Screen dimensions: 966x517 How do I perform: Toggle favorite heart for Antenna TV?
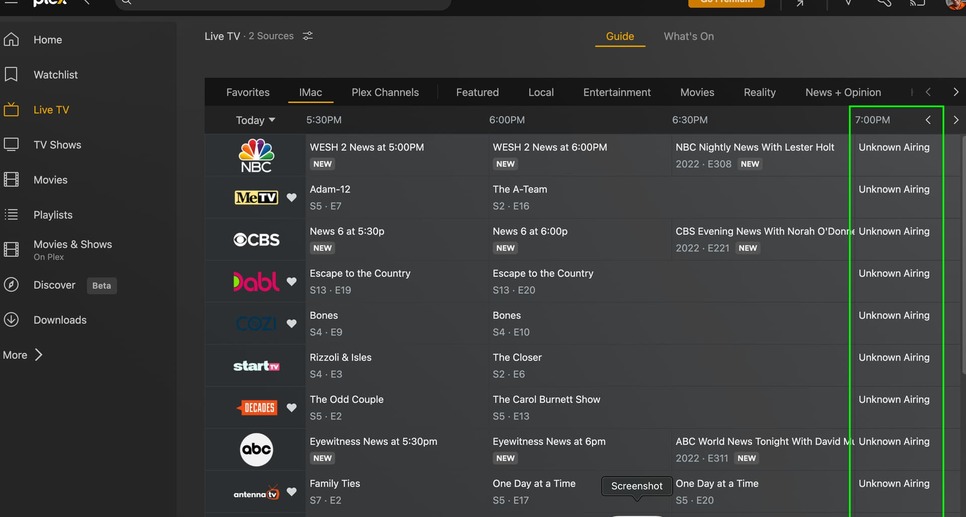(x=291, y=492)
